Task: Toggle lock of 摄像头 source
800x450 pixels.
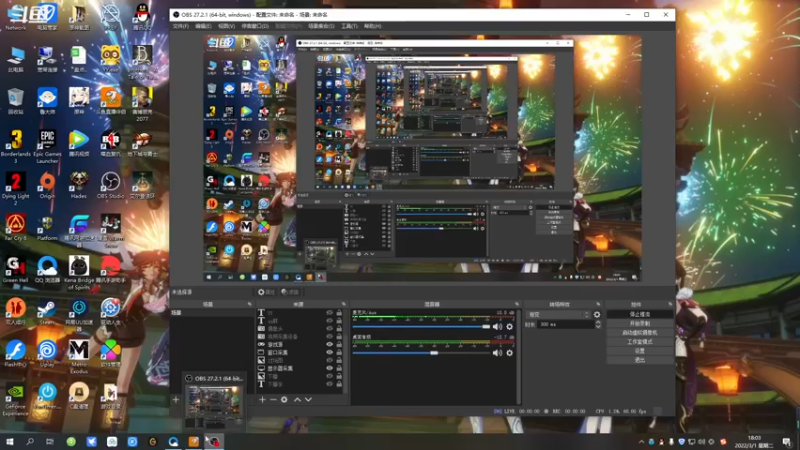Action: (339, 329)
